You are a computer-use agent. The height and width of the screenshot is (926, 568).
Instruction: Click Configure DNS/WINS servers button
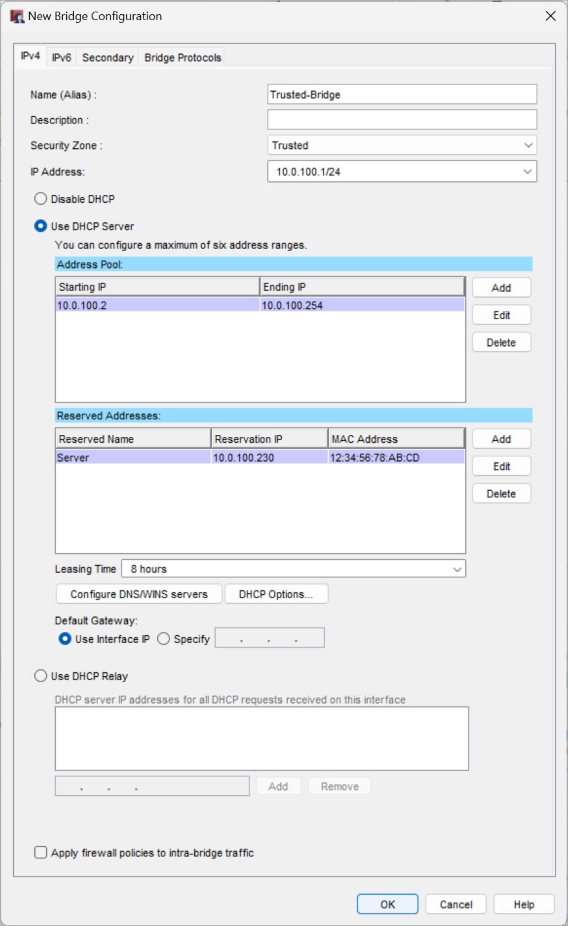click(x=139, y=594)
